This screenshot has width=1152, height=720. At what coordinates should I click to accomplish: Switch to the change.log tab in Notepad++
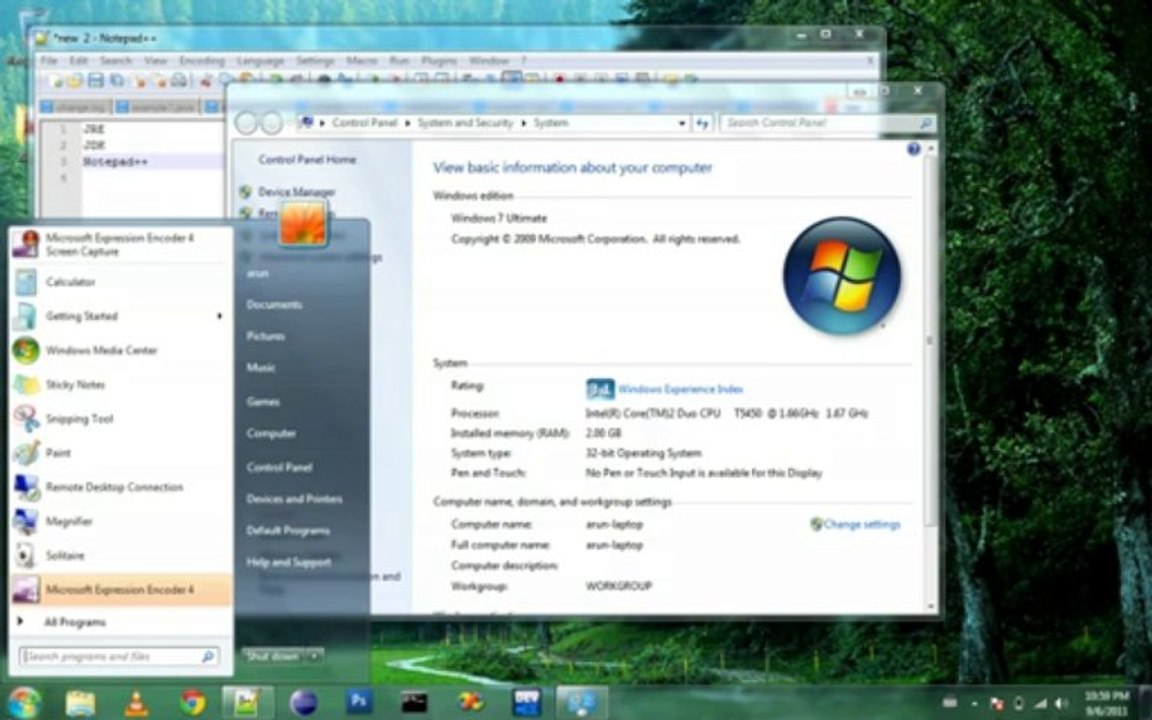[75, 107]
